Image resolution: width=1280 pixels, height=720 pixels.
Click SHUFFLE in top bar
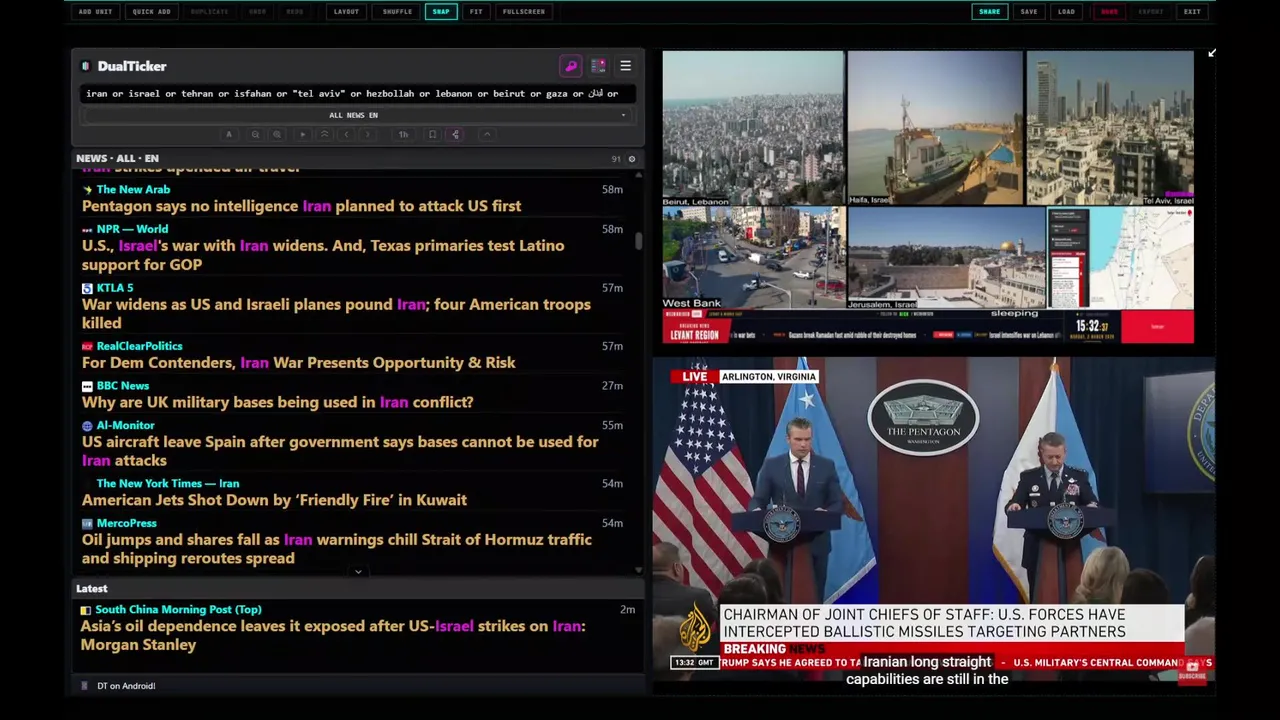point(397,12)
